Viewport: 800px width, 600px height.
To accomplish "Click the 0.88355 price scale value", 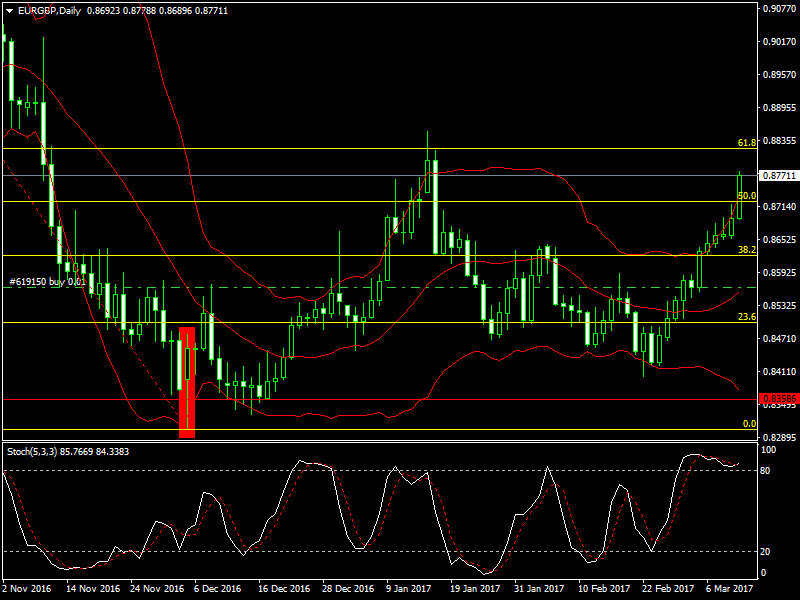I will click(x=779, y=140).
